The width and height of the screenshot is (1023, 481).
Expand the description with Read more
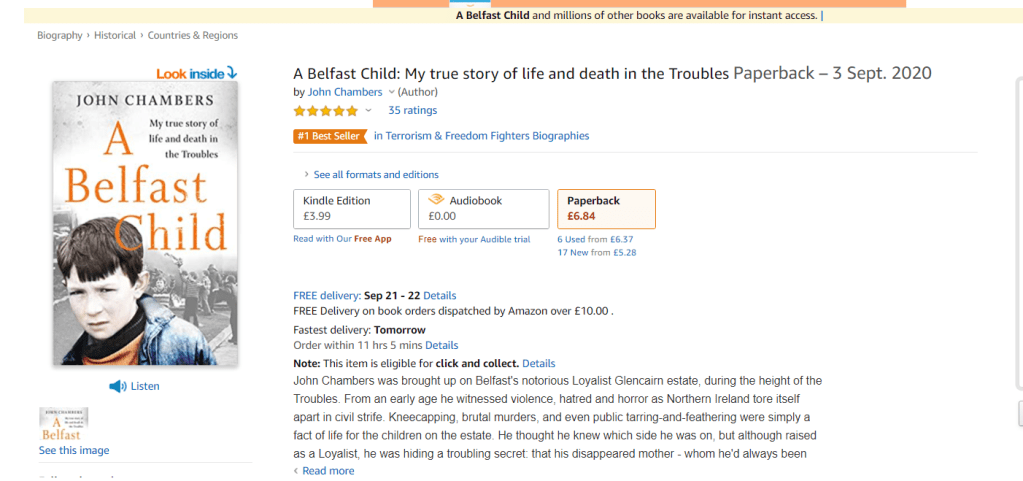[327, 471]
